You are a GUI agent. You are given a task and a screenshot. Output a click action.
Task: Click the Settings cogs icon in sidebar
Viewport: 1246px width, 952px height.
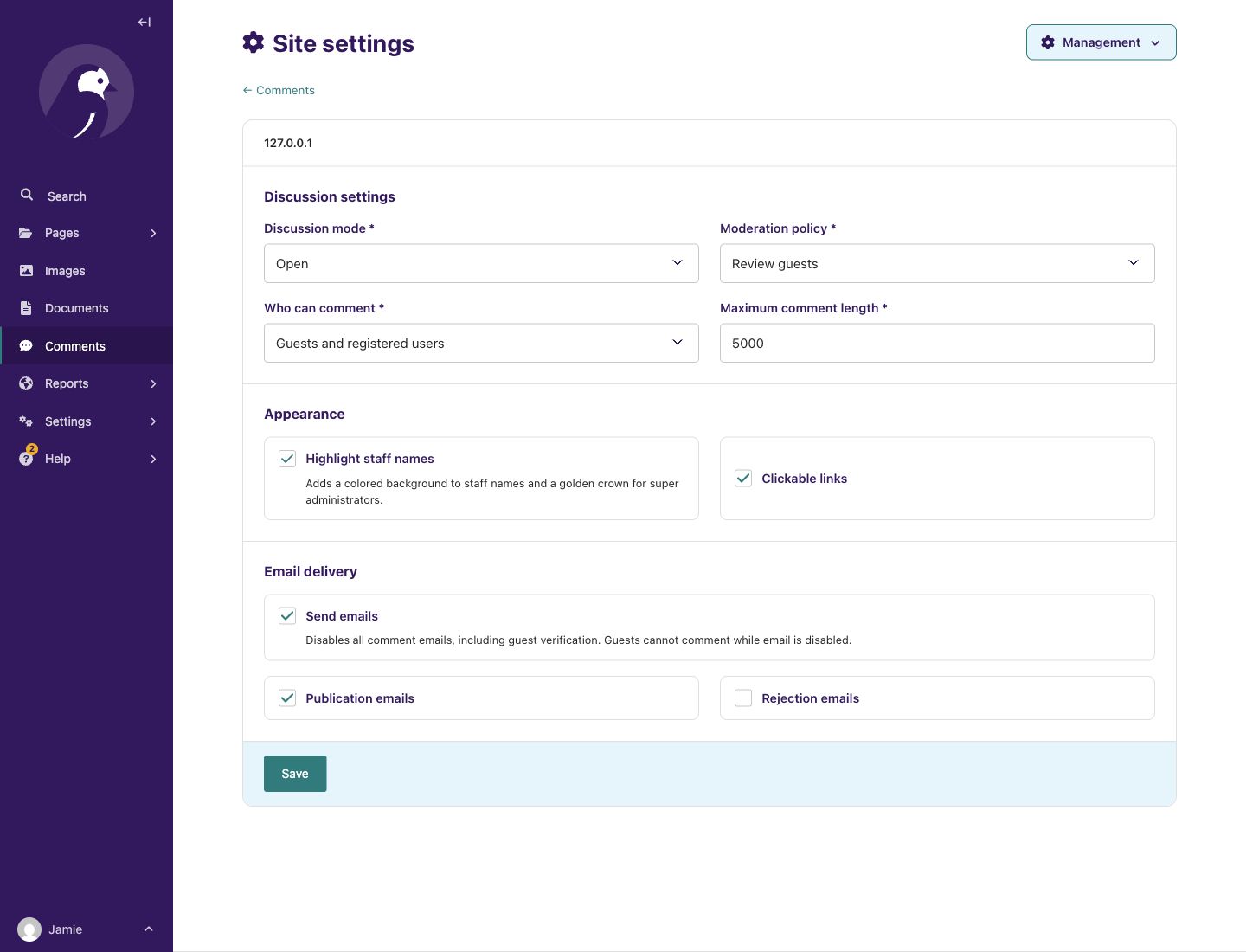pos(26,421)
